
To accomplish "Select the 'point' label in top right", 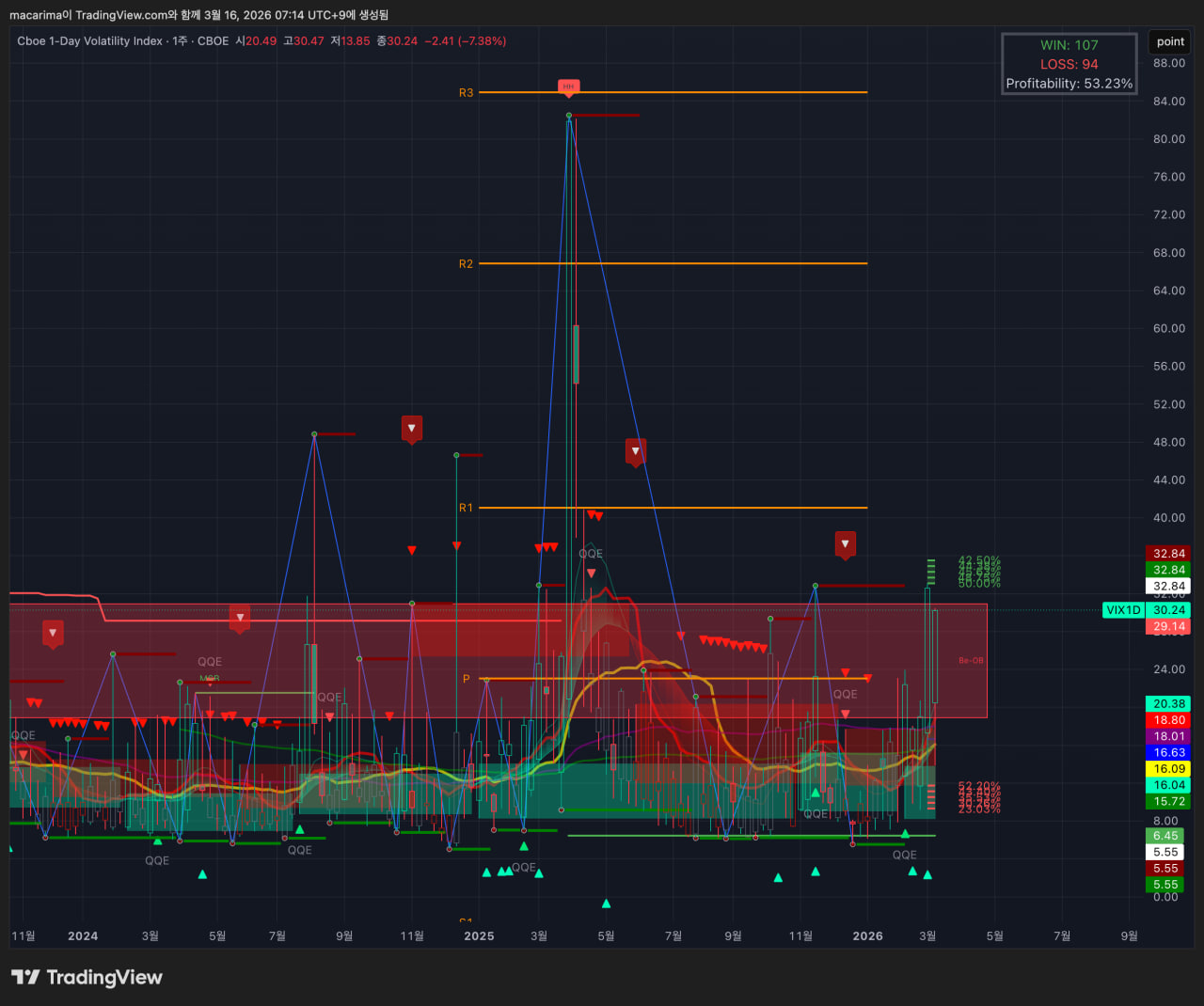I will (x=1170, y=41).
